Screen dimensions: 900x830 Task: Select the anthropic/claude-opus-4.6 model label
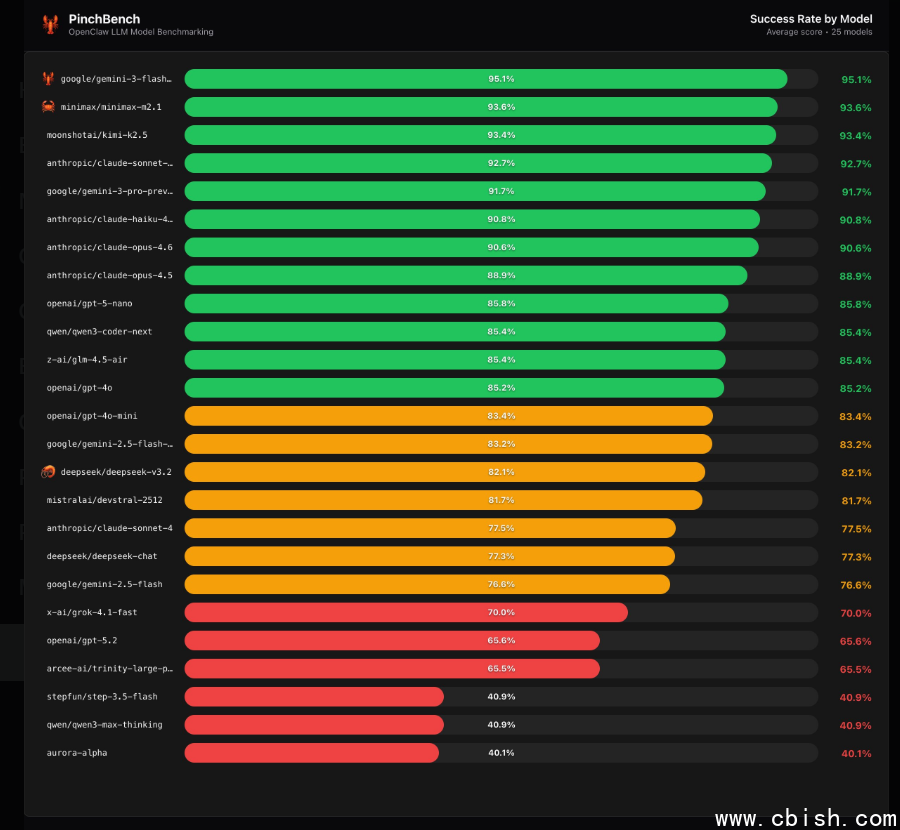(109, 247)
